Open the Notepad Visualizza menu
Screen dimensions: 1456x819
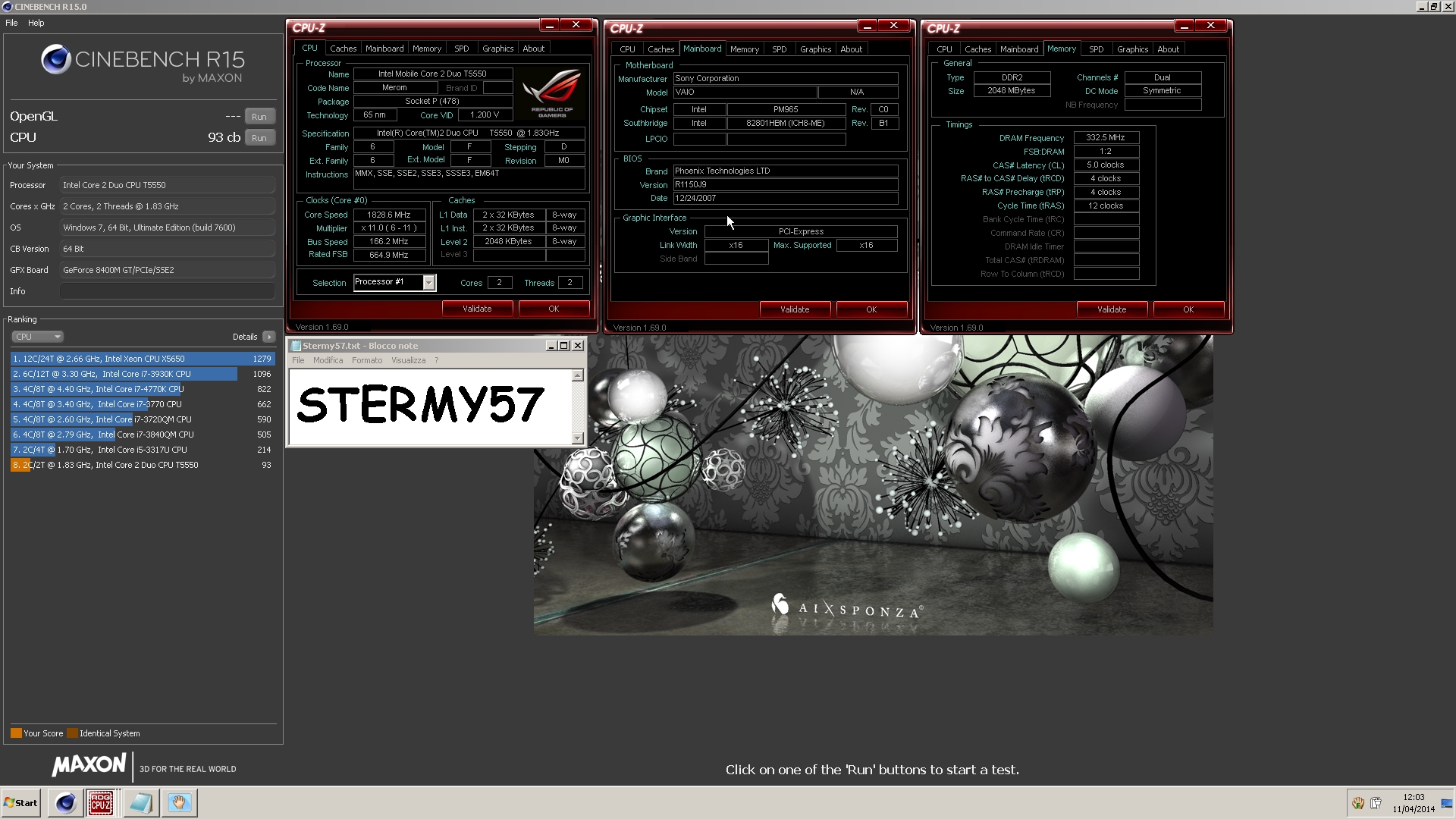pos(409,360)
